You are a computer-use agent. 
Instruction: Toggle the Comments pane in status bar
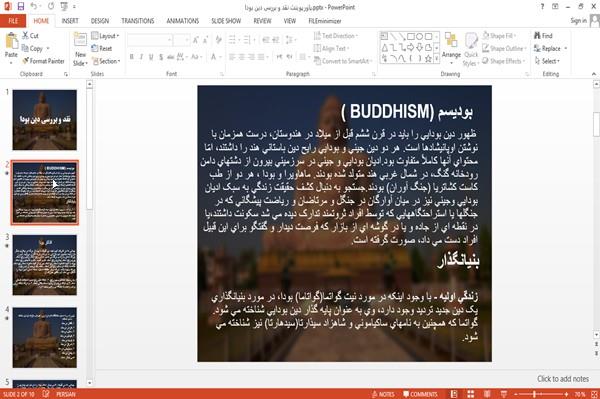pyautogui.click(x=420, y=394)
